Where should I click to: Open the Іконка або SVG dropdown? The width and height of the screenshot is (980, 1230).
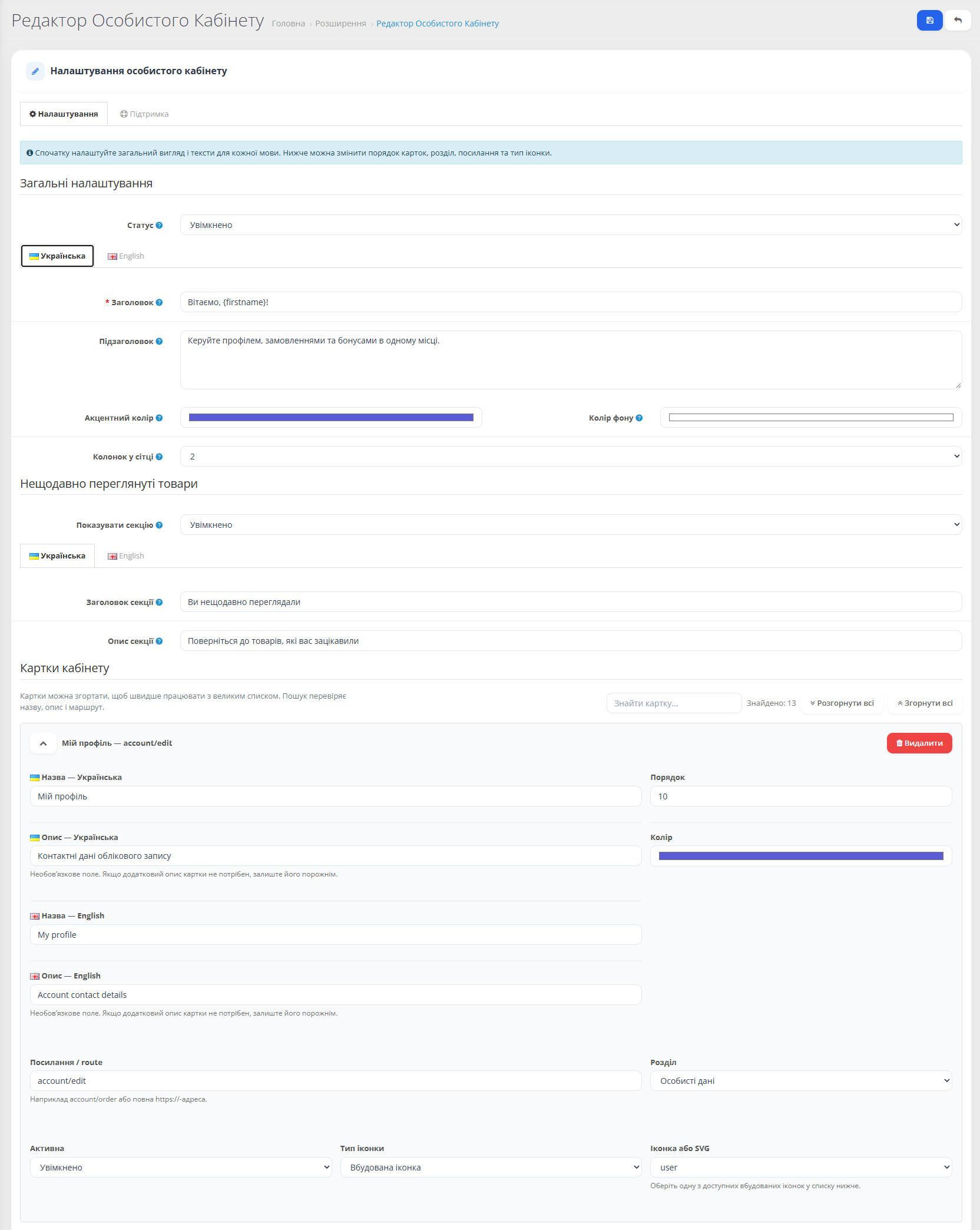coord(801,1168)
